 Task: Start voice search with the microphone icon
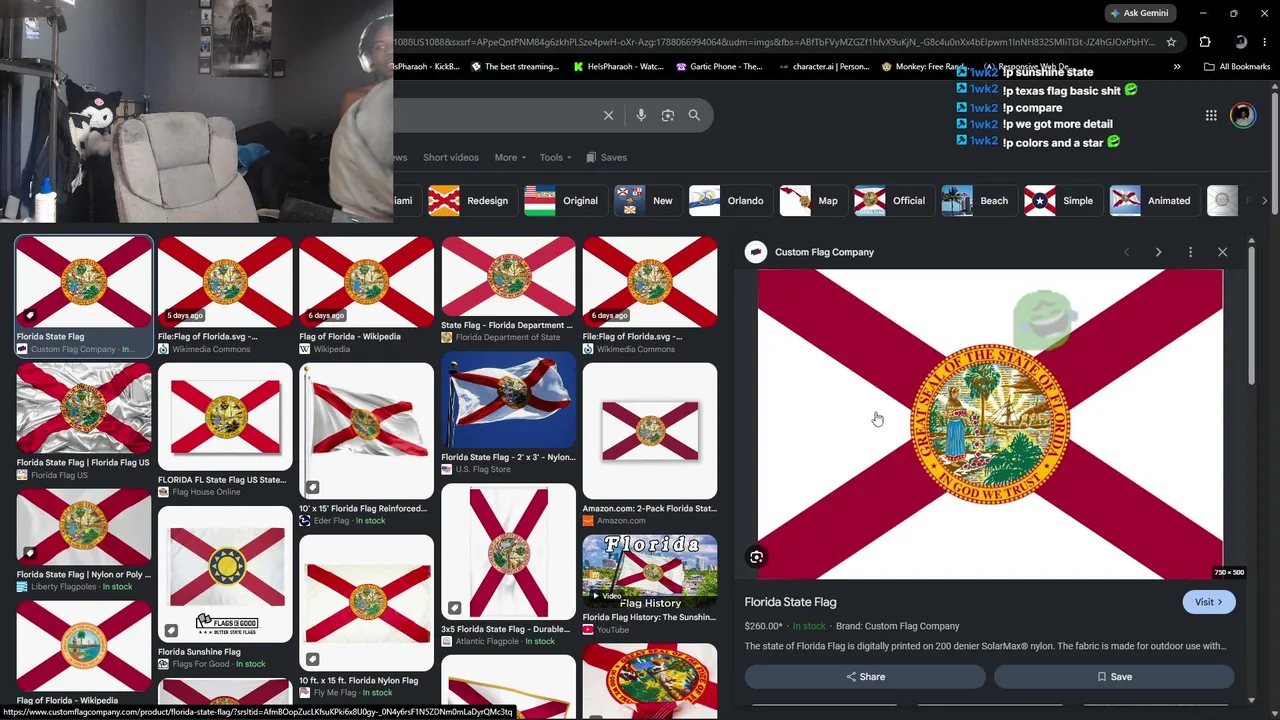641,115
